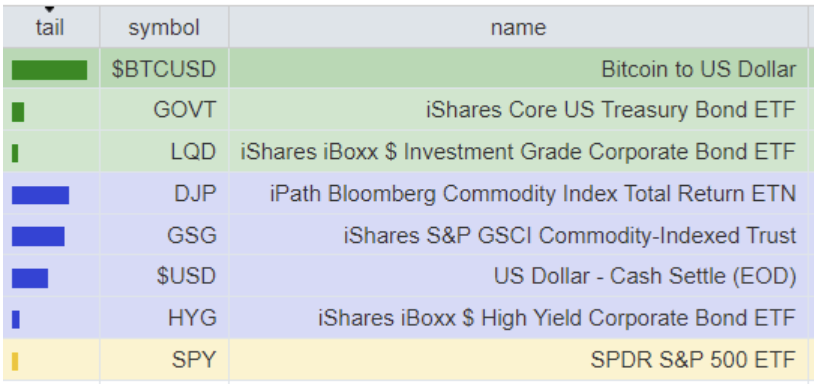Select the SPY symbol cell
Image resolution: width=814 pixels, height=384 pixels.
[164, 359]
